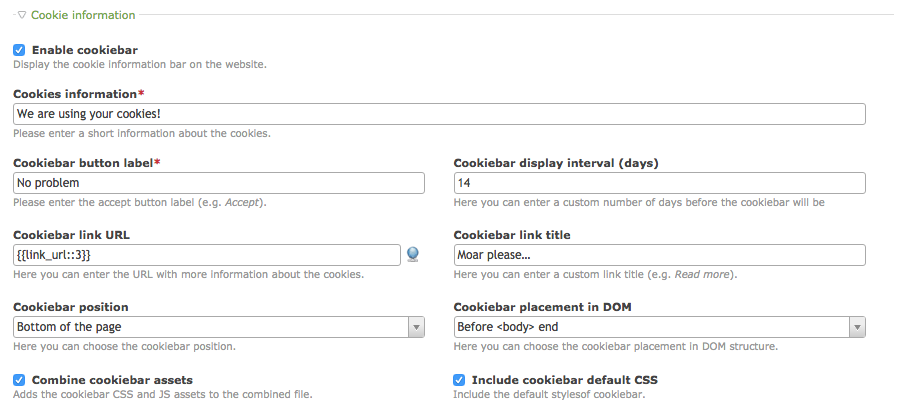Click the Enable cookiebar label text

(x=85, y=50)
